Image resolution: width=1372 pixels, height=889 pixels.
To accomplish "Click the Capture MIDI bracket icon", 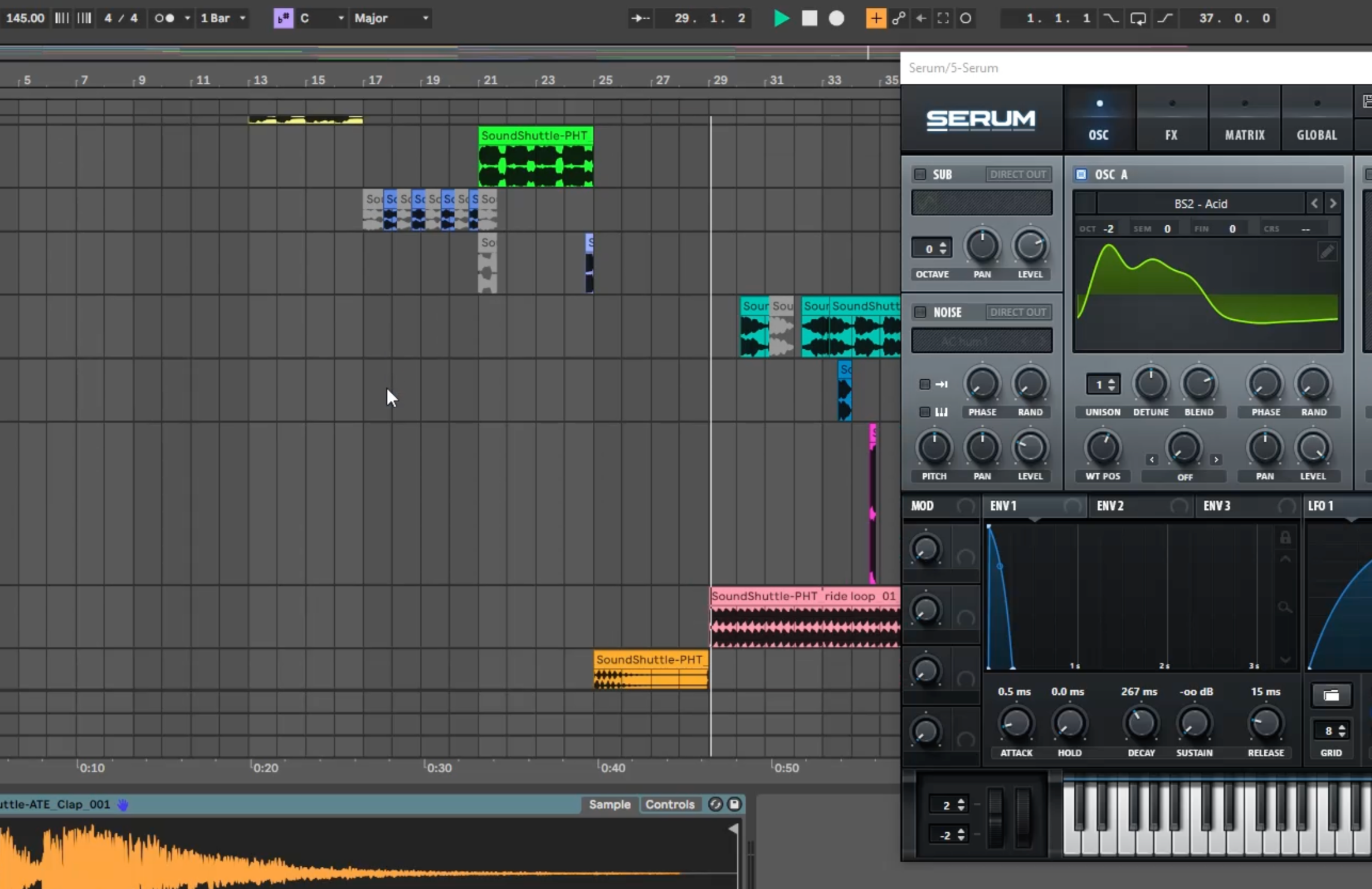I will pos(943,18).
